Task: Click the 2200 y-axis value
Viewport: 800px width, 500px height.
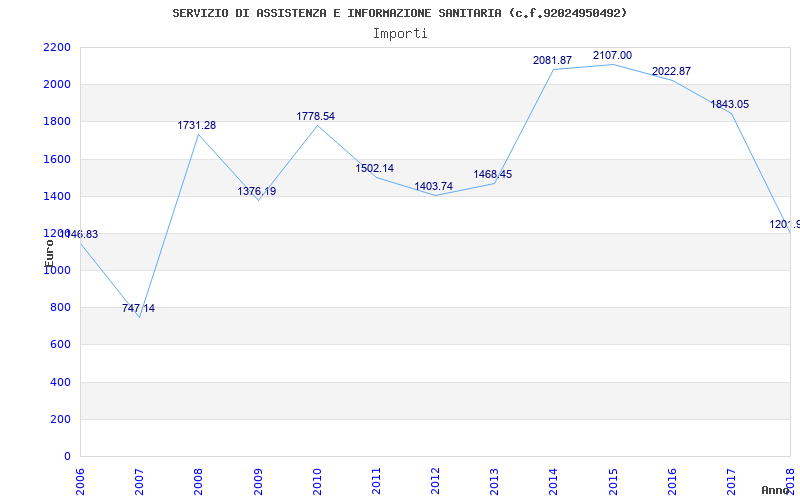Action: 57,47
